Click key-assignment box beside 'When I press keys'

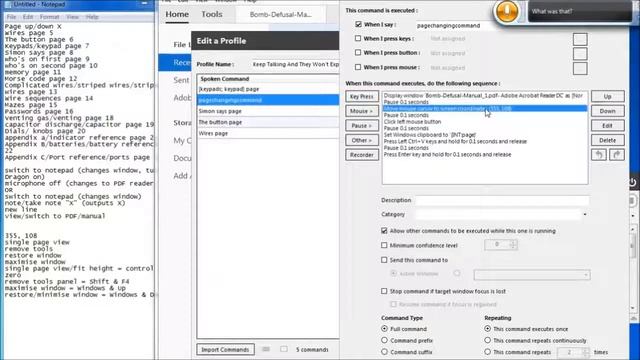click(580, 39)
